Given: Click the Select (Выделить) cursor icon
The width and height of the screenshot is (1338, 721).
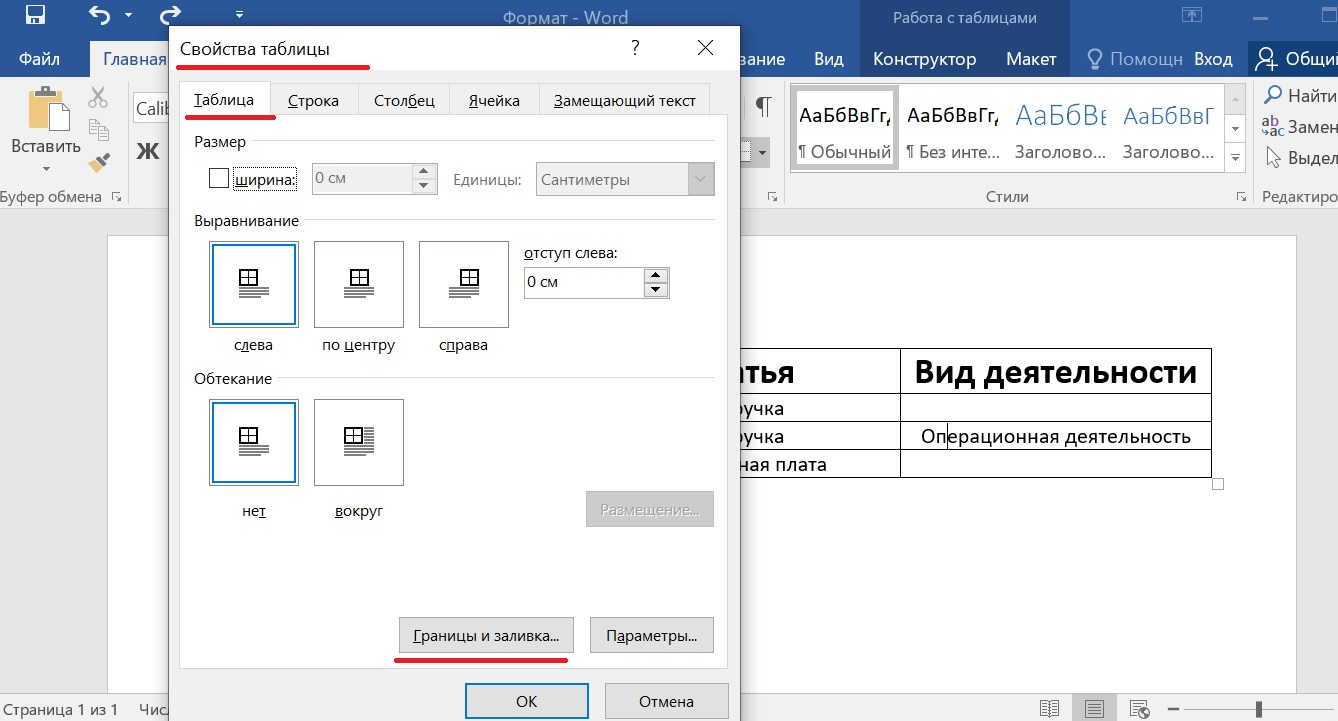Looking at the screenshot, I should coord(1273,157).
